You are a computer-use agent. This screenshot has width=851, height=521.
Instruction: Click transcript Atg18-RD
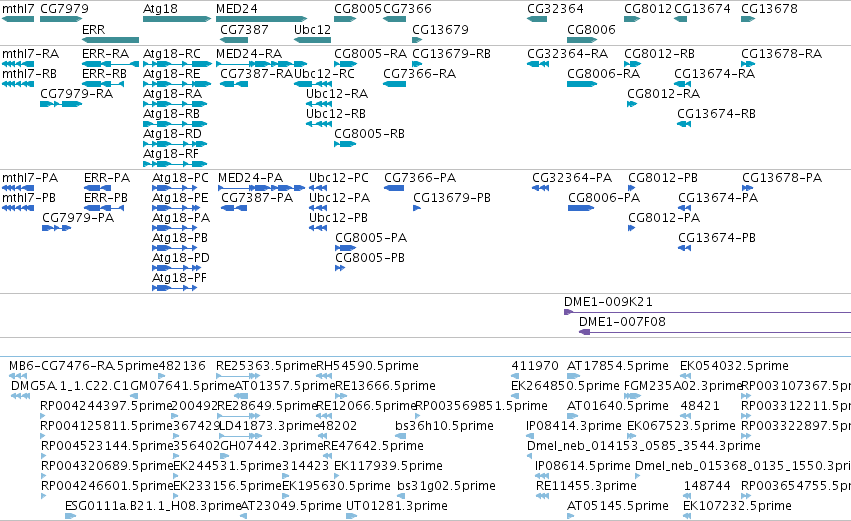tap(172, 134)
